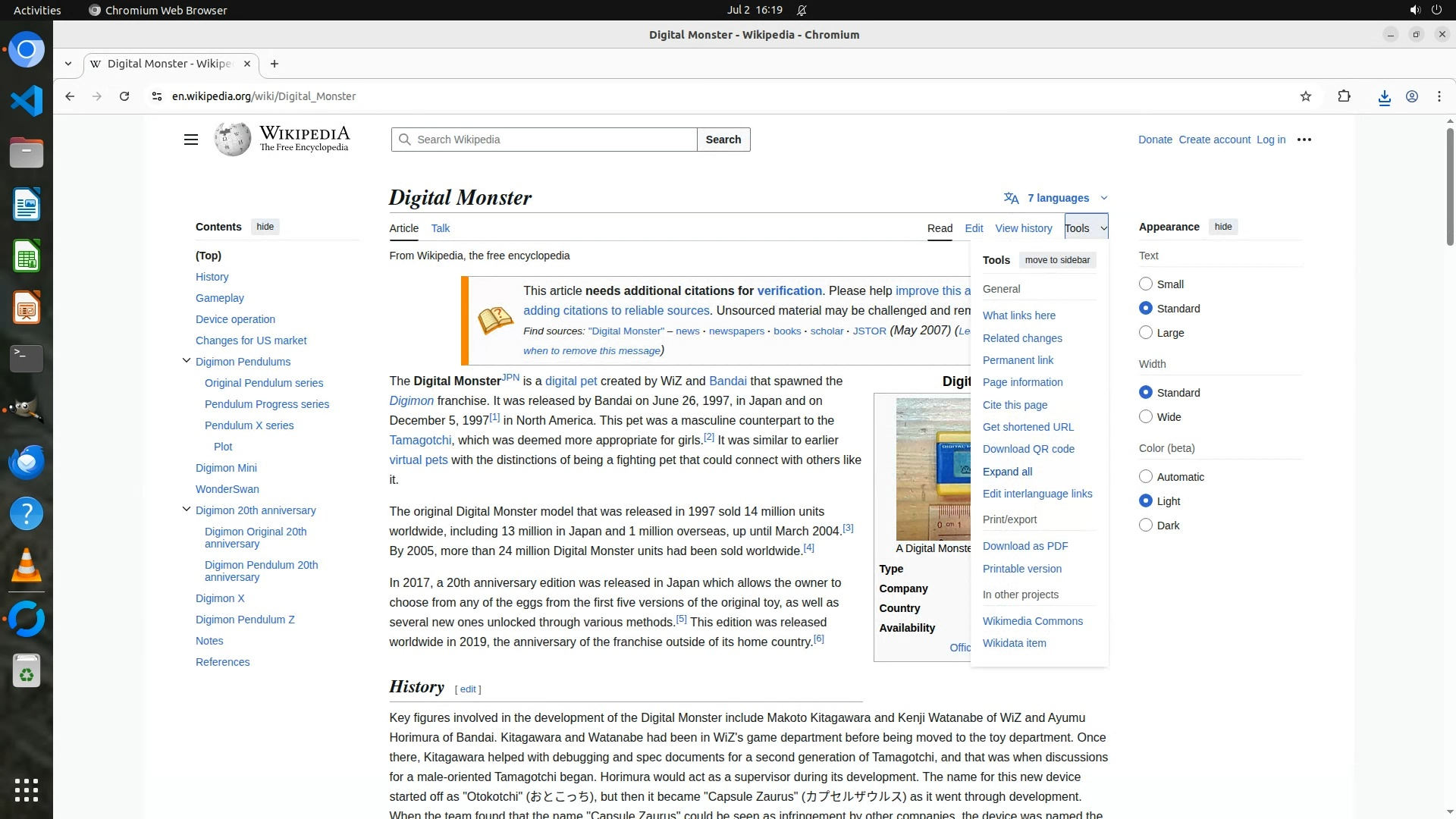This screenshot has height=819, width=1456.
Task: Launch VLC from the dock
Action: click(x=27, y=565)
